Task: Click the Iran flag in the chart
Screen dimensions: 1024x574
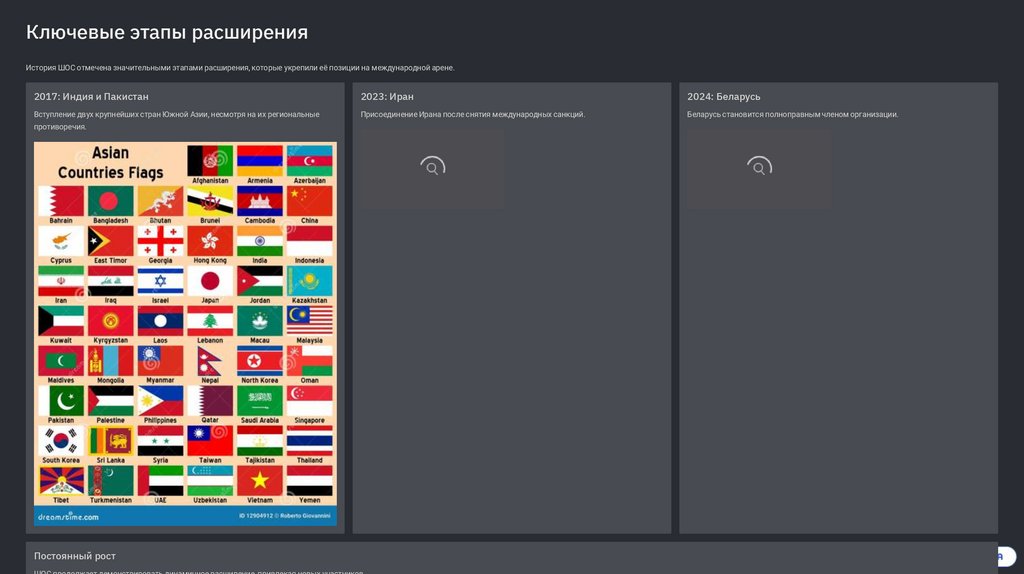Action: point(61,281)
